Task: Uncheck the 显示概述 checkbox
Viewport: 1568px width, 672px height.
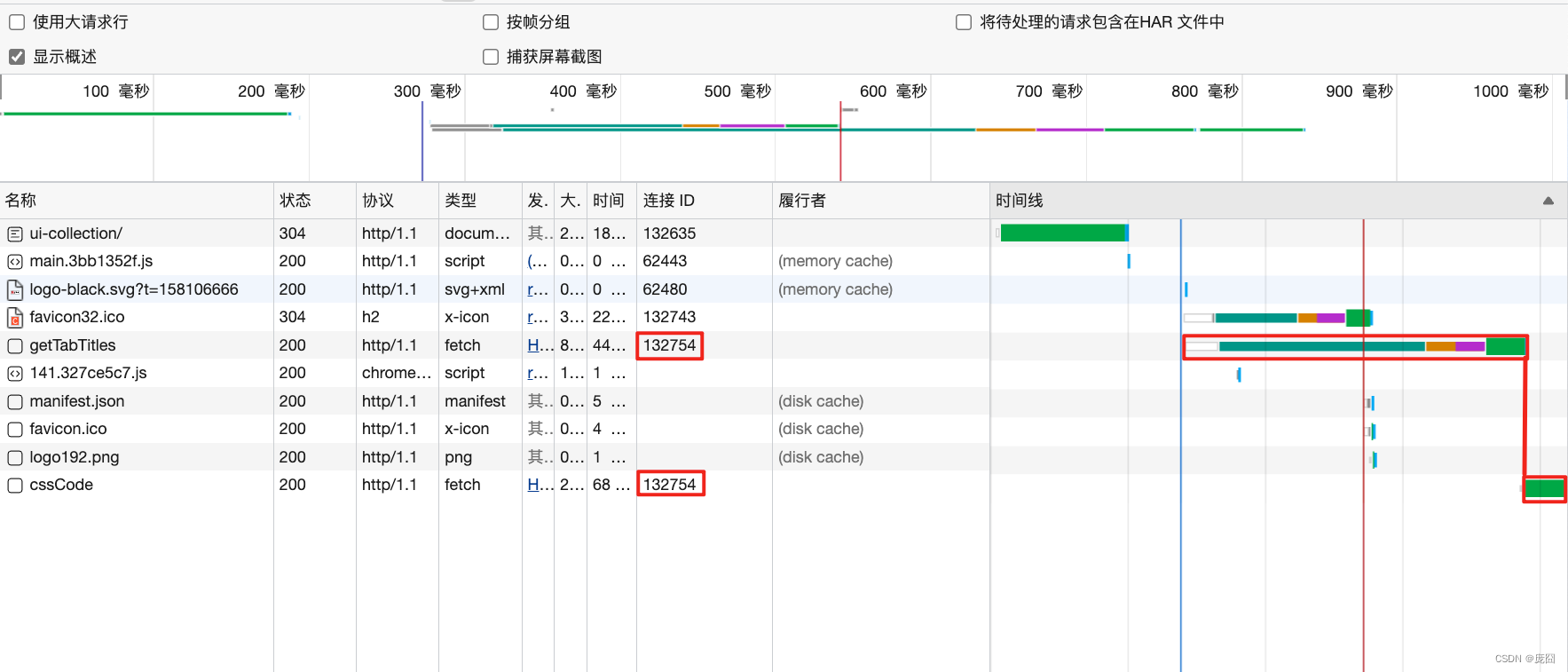Action: 17,57
